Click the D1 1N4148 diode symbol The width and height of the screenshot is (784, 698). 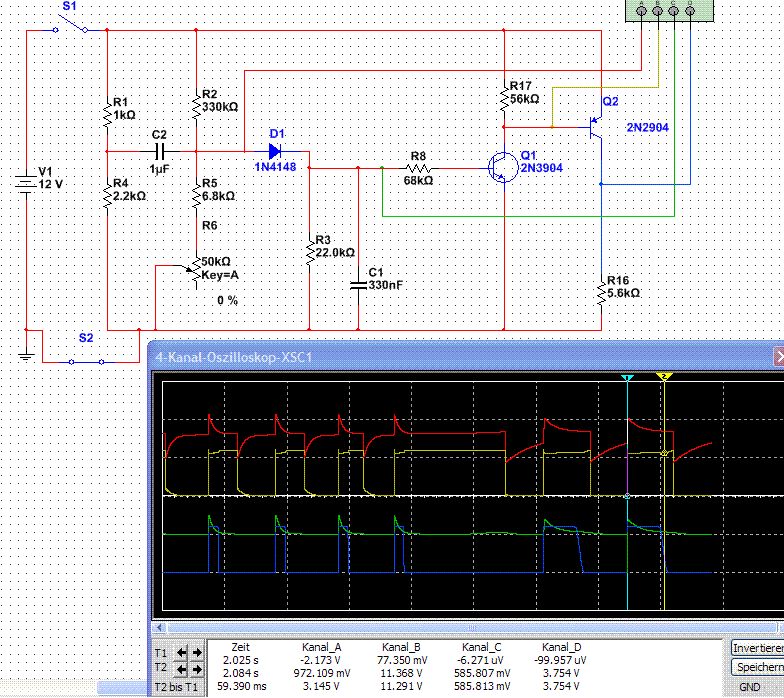pos(275,151)
